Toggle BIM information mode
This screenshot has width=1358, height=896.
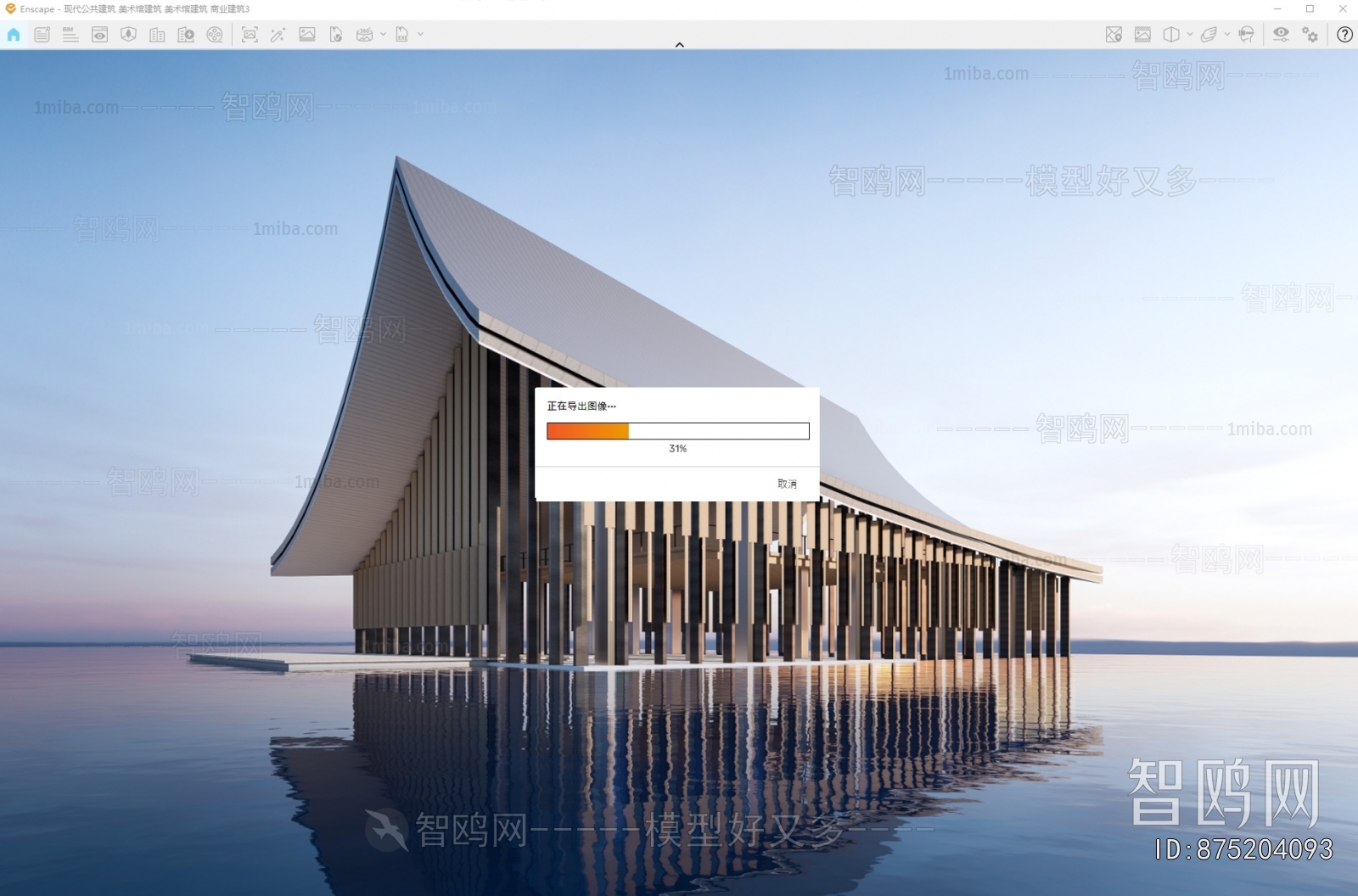[x=70, y=35]
